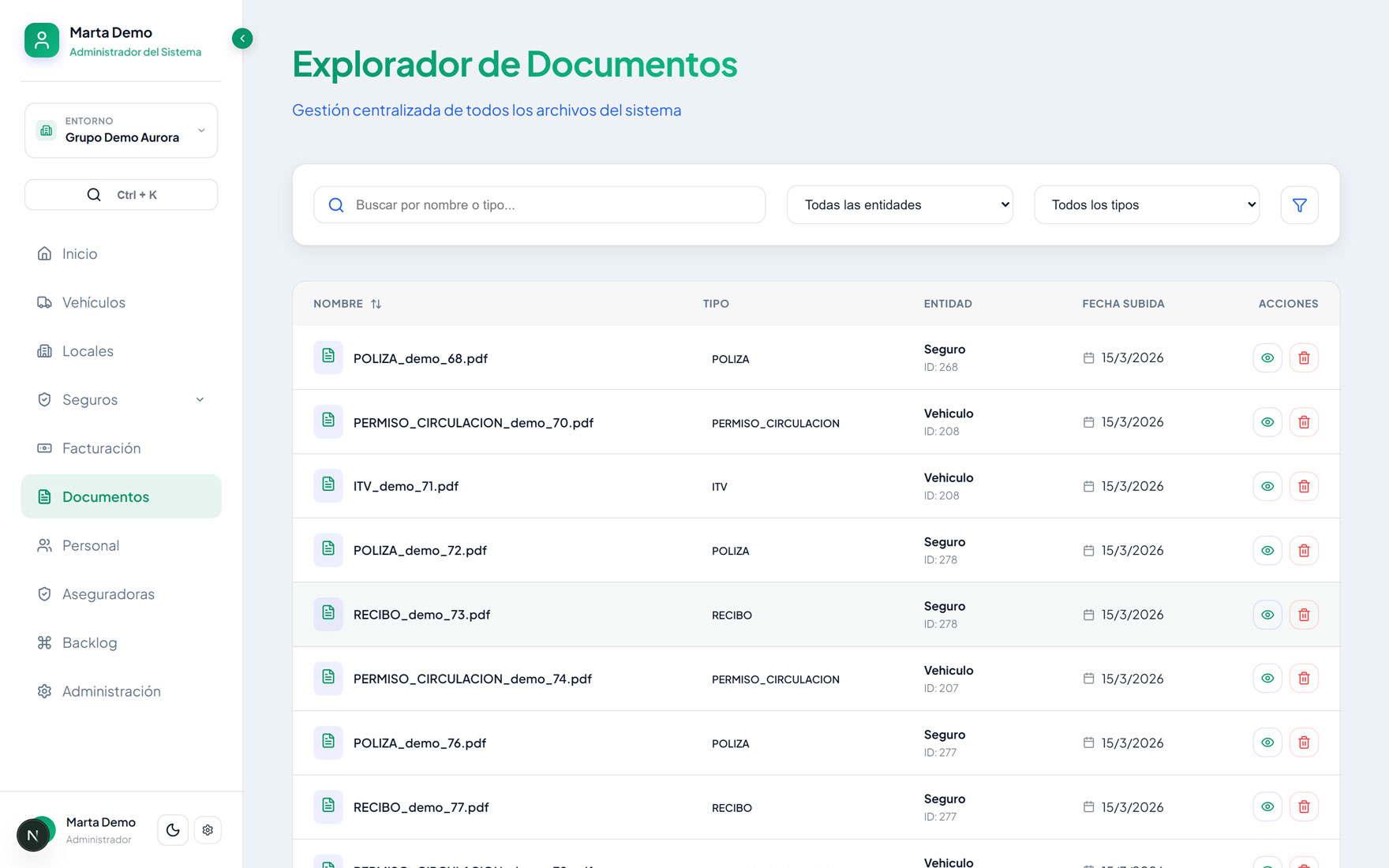The width and height of the screenshot is (1389, 868).
Task: Click the building icon in the Entorno selector
Action: pos(47,130)
